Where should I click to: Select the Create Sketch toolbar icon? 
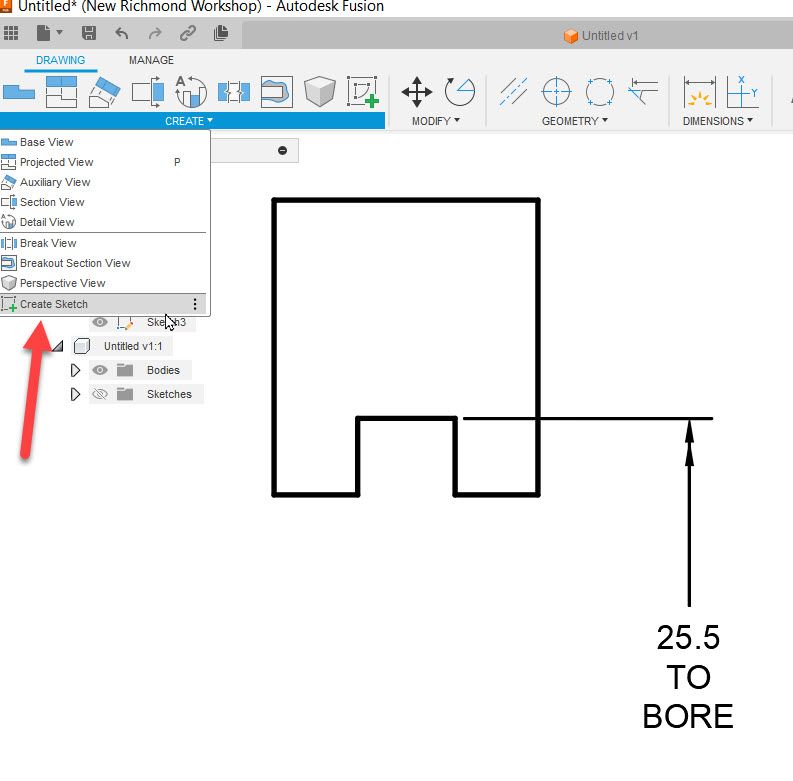363,92
